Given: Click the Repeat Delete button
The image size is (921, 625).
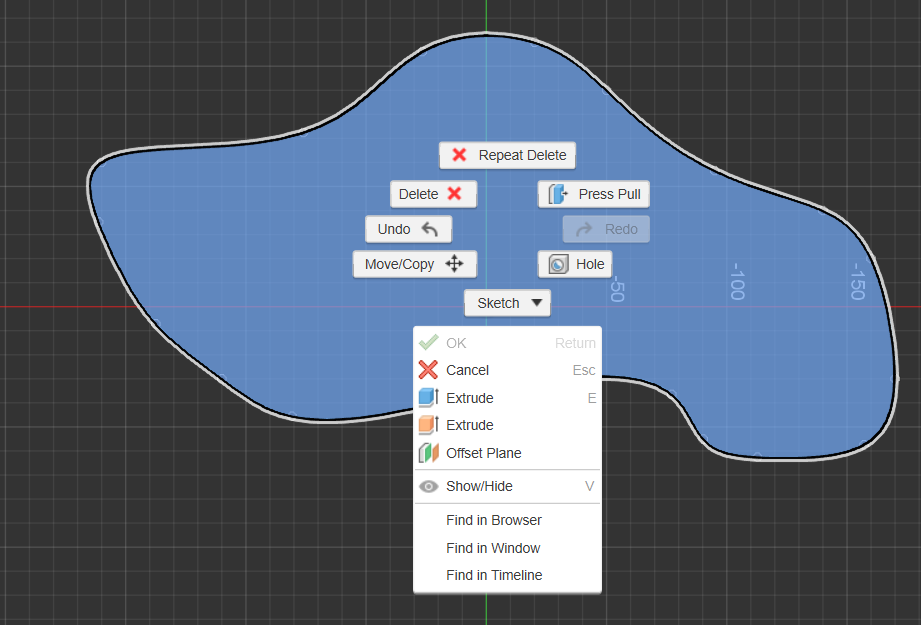Looking at the screenshot, I should coord(507,155).
